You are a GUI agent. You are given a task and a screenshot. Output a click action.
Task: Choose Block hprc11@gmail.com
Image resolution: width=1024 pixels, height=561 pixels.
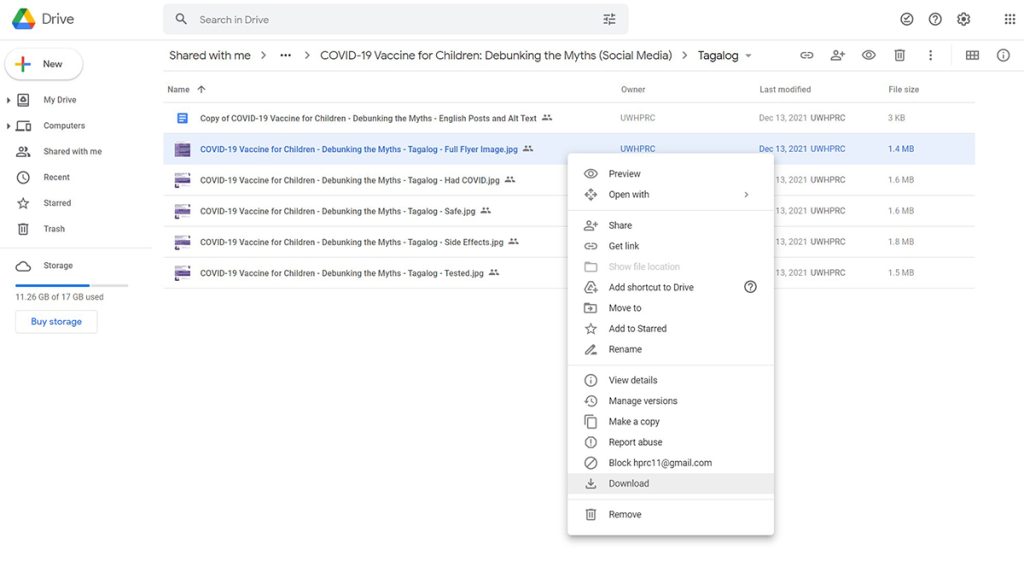tap(671, 463)
